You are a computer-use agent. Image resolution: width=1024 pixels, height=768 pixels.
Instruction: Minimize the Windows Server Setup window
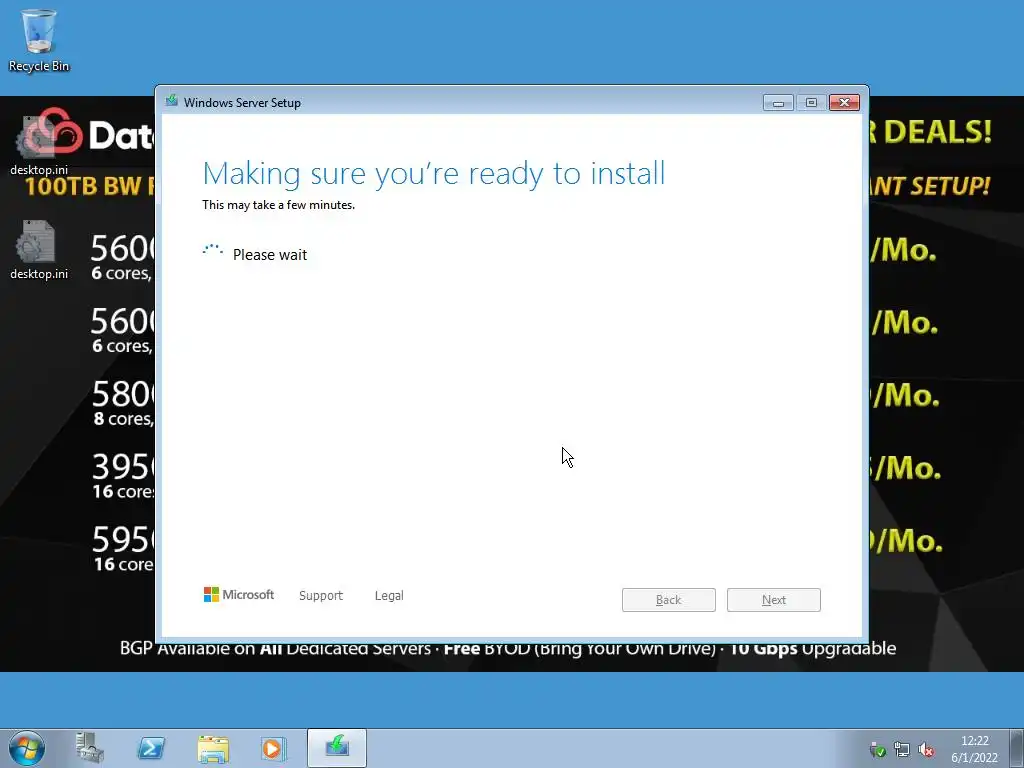[x=778, y=103]
